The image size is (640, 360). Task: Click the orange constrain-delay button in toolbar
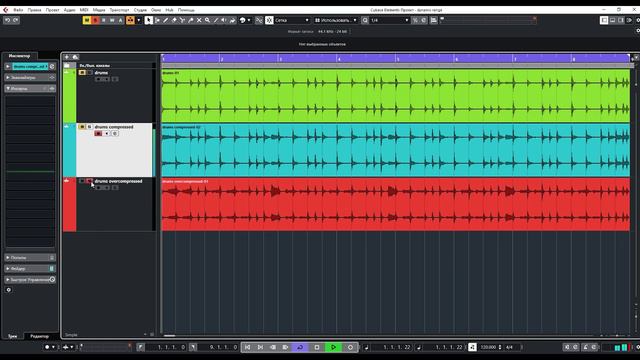pos(130,20)
